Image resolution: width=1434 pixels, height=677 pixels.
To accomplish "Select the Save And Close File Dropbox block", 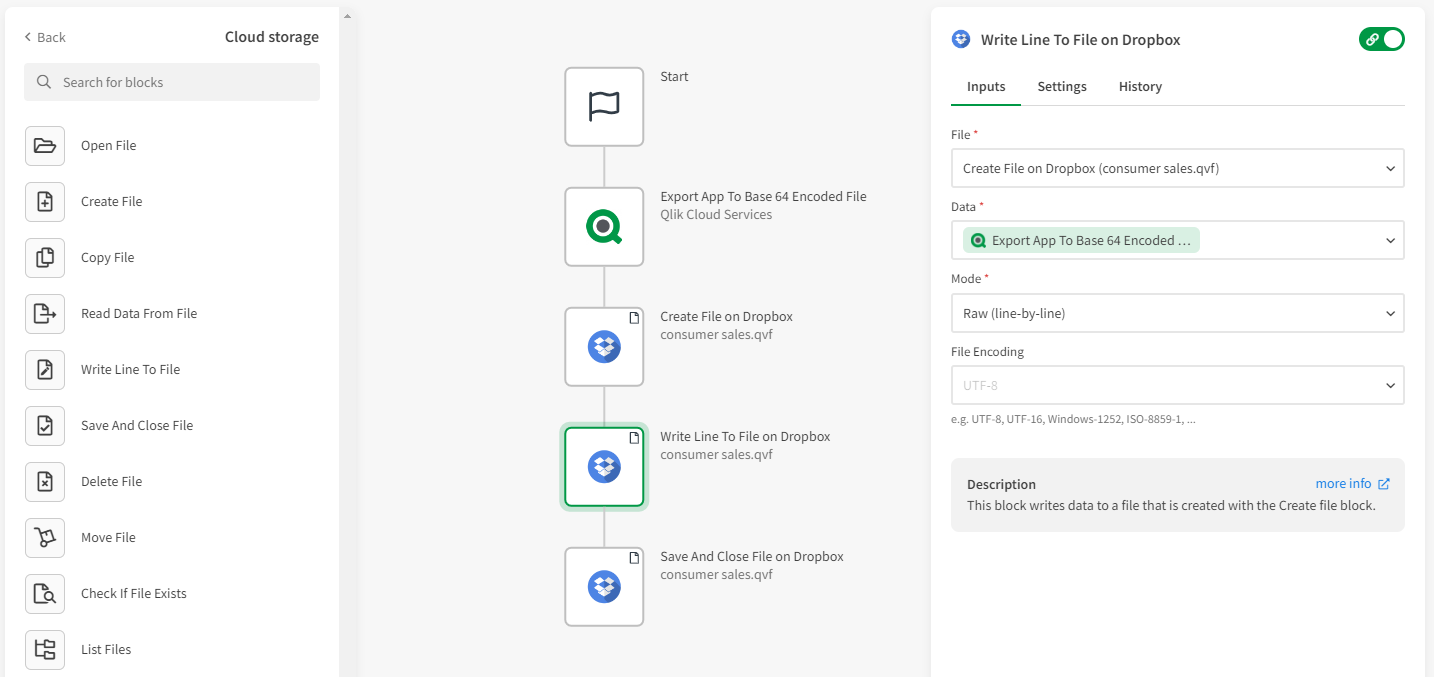I will (x=604, y=587).
